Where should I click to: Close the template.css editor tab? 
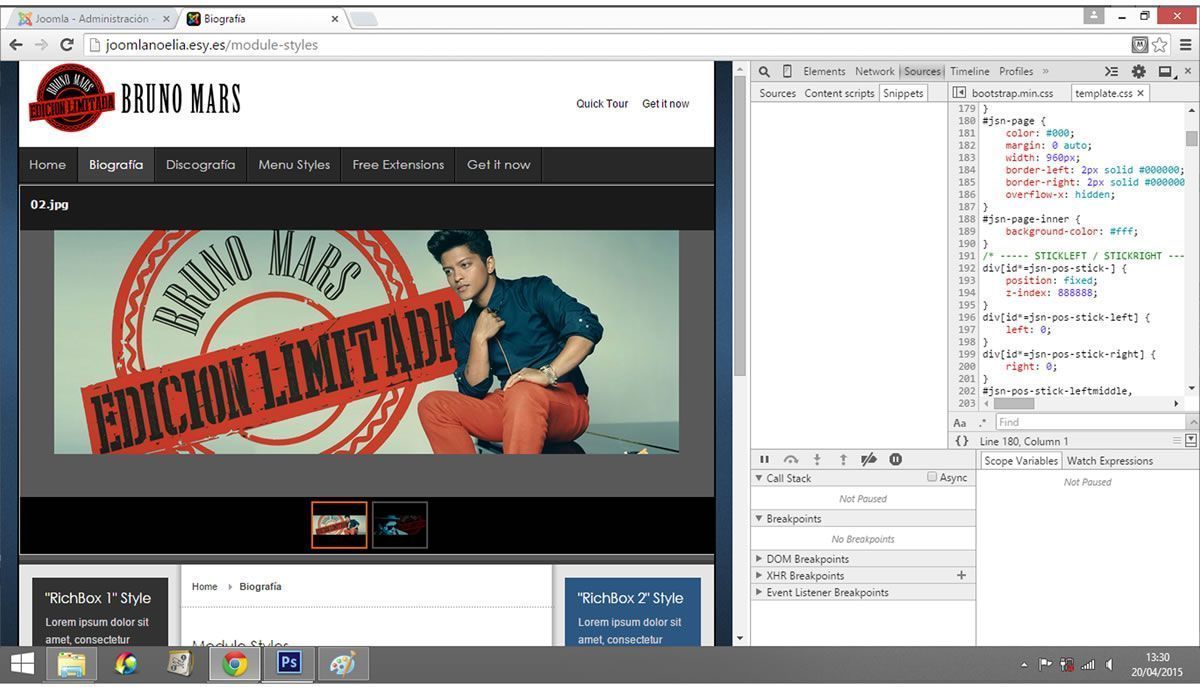pos(1140,93)
